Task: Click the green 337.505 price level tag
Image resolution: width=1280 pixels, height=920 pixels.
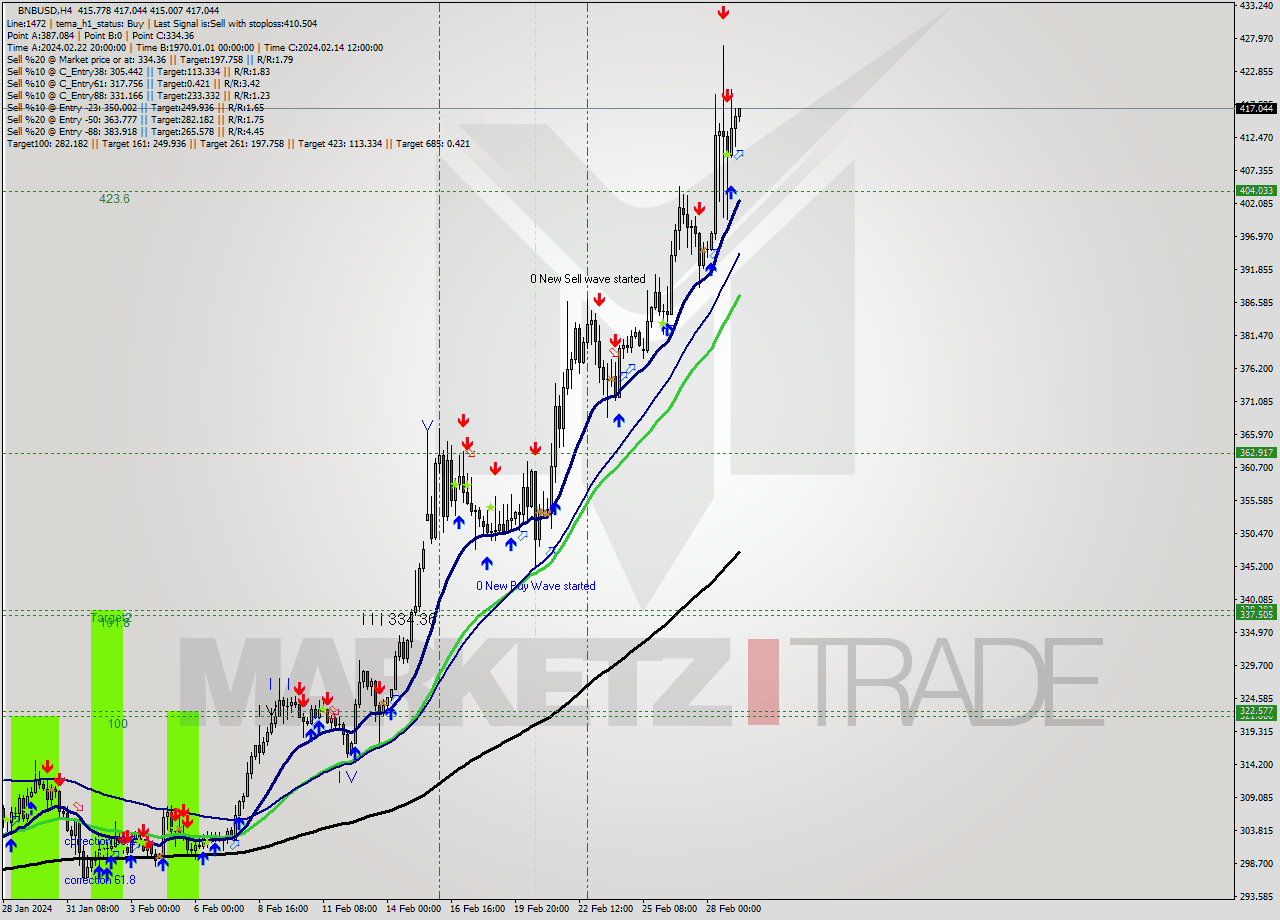Action: tap(1256, 614)
